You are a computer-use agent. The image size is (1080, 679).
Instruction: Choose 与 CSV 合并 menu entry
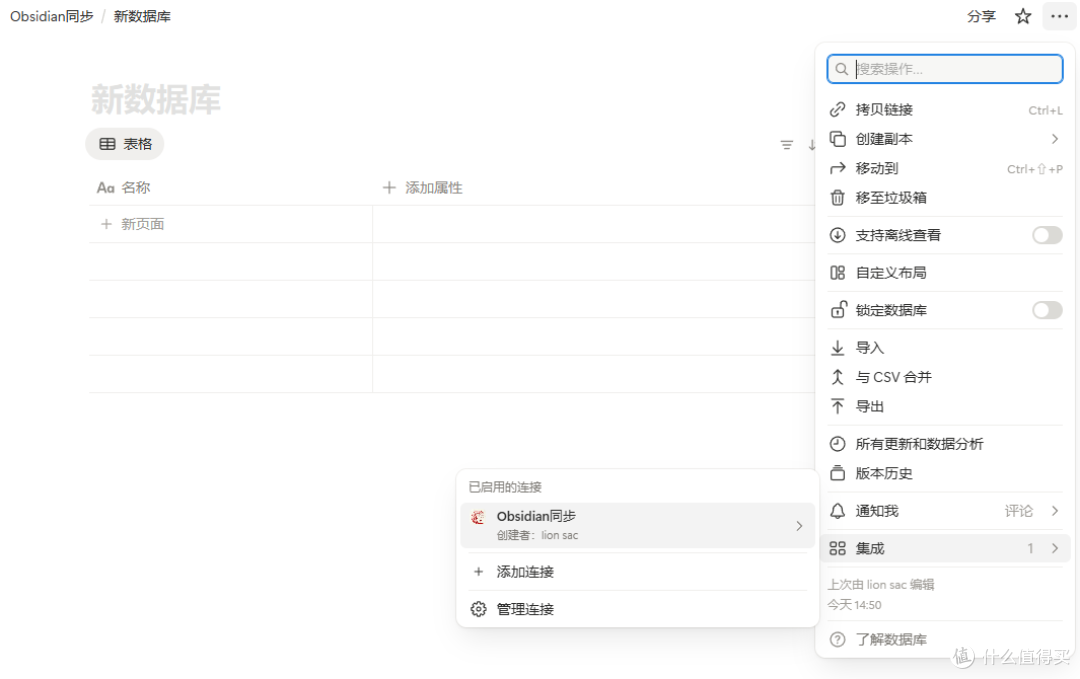(946, 377)
